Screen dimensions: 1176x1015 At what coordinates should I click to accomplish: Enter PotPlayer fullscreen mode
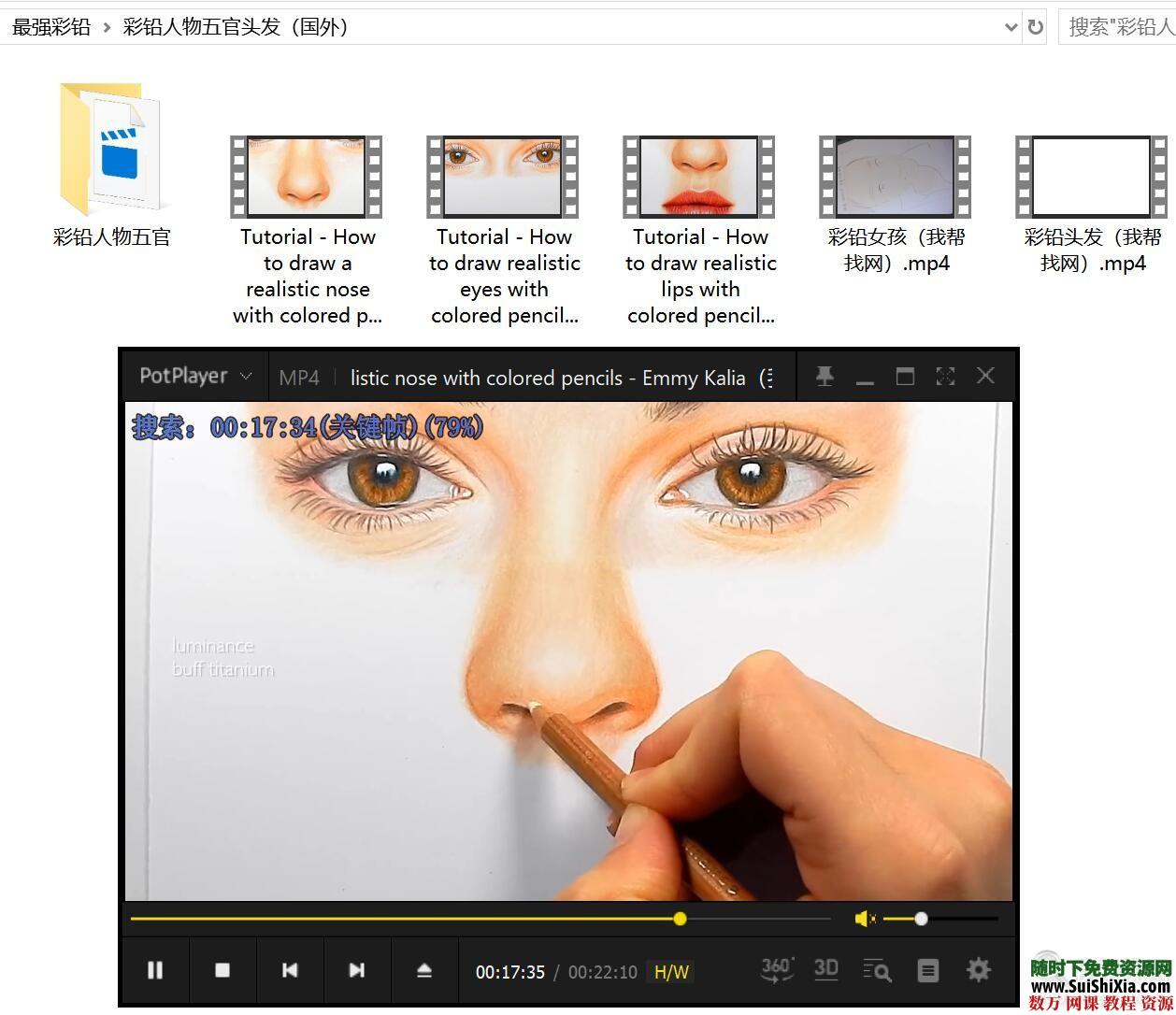click(945, 376)
